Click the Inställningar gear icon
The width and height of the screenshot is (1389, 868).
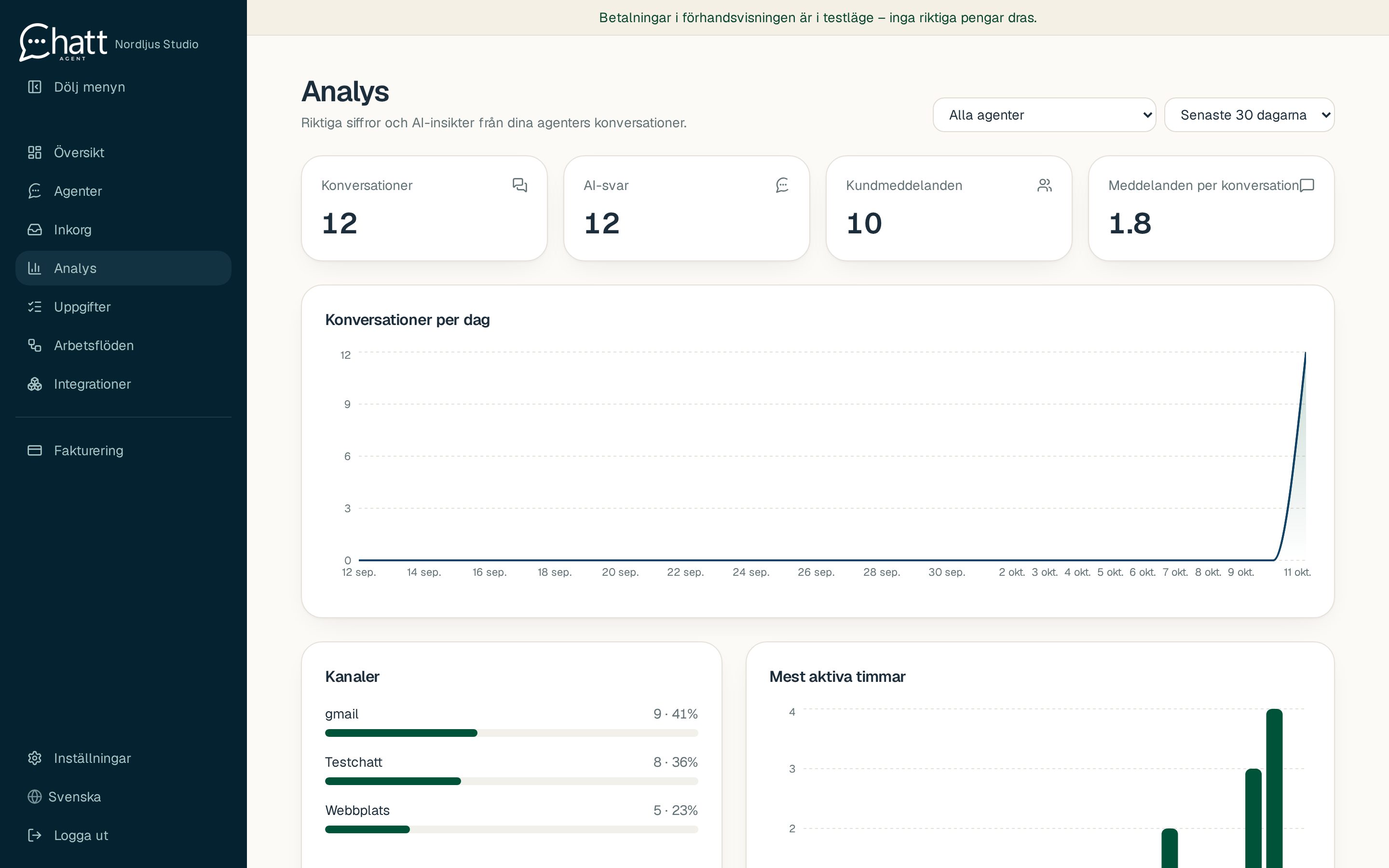tap(34, 758)
